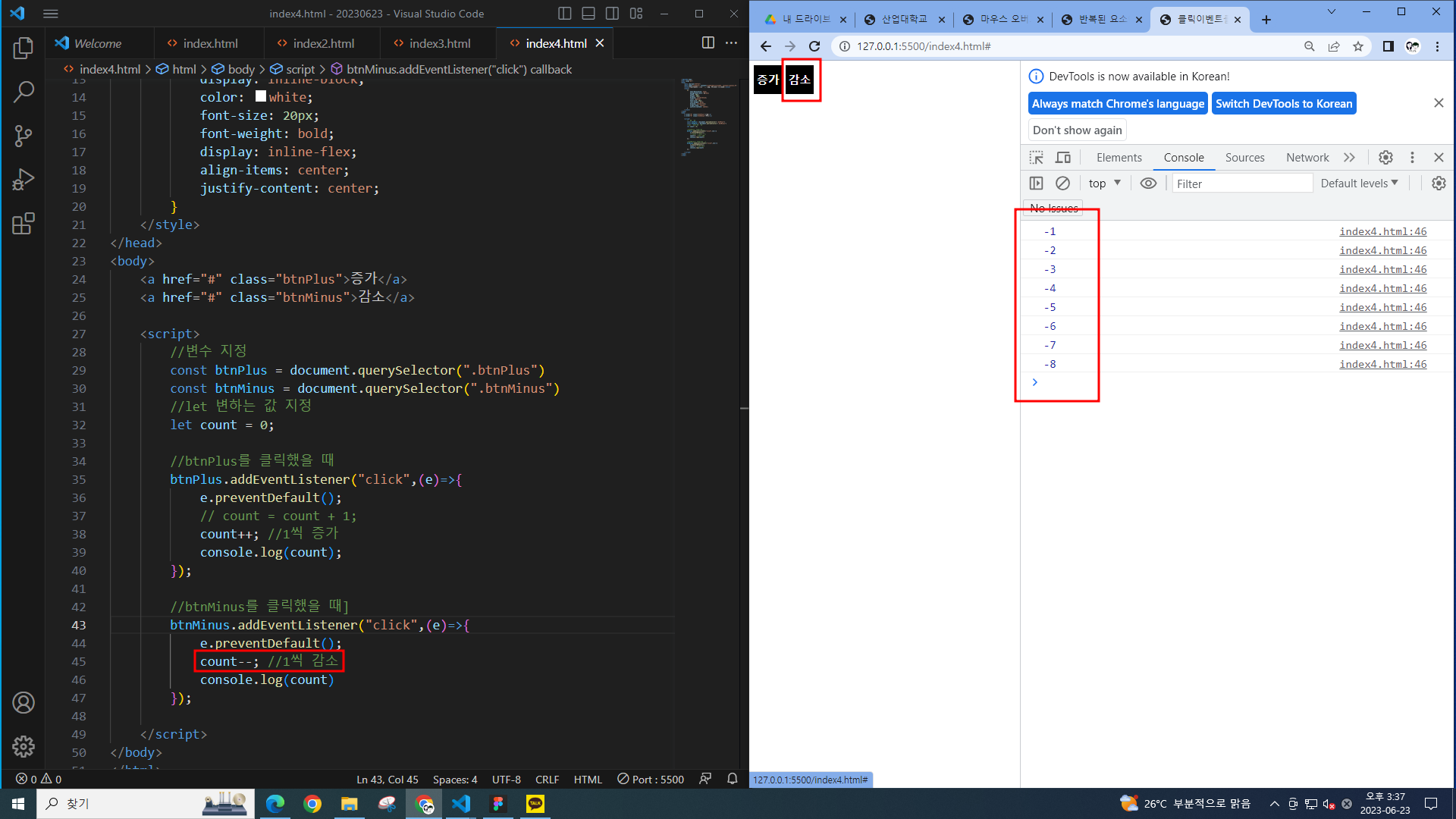Image resolution: width=1456 pixels, height=819 pixels.
Task: Open the Explorer view in VS Code
Action: pos(24,49)
